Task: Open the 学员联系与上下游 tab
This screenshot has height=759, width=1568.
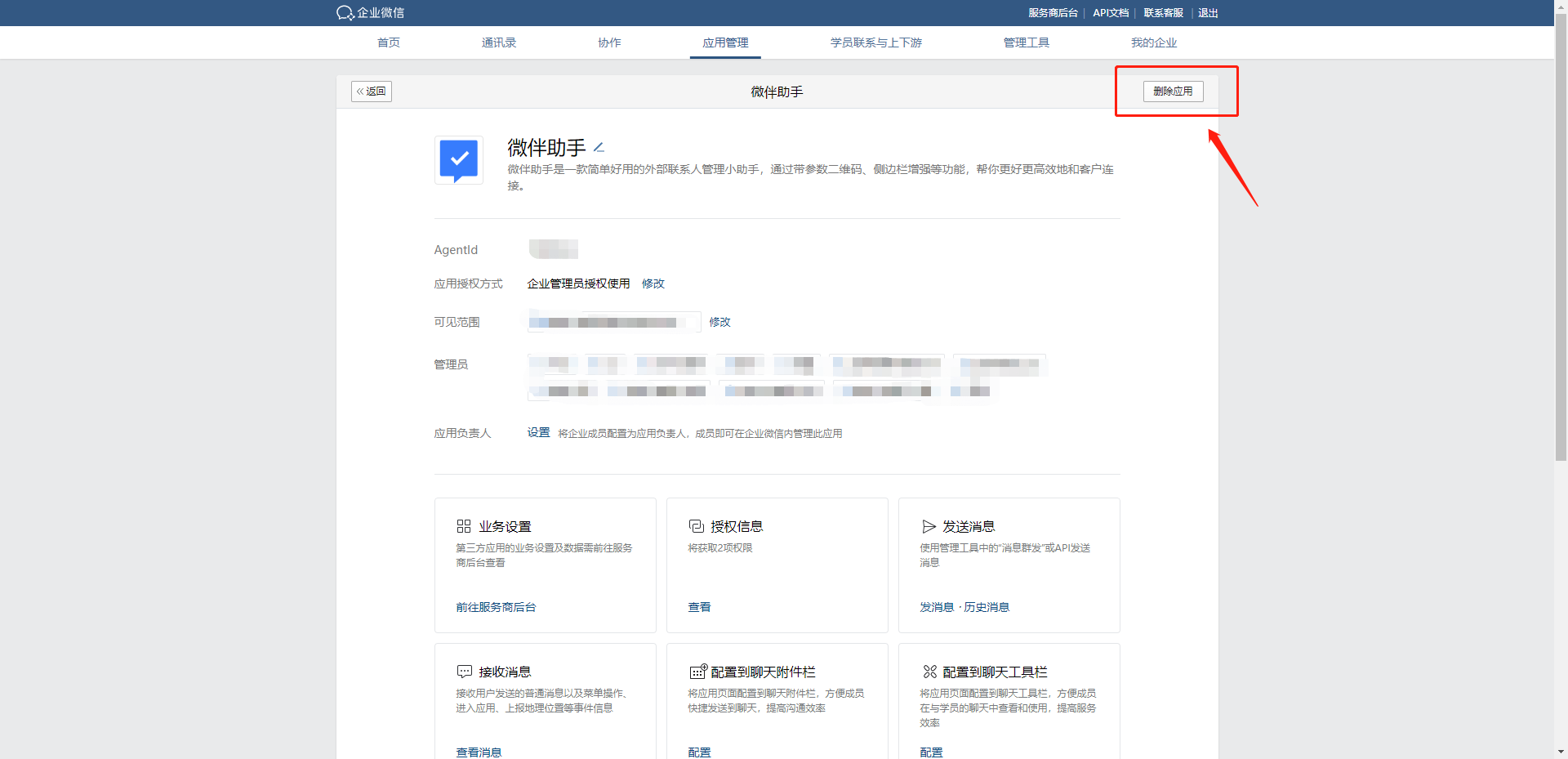Action: [876, 42]
